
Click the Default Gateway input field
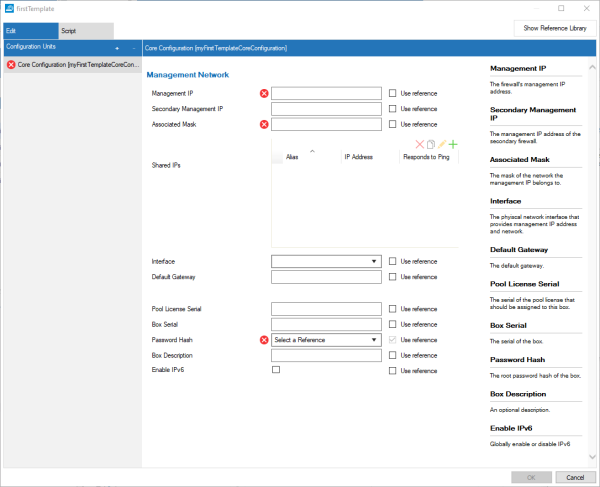pyautogui.click(x=326, y=277)
